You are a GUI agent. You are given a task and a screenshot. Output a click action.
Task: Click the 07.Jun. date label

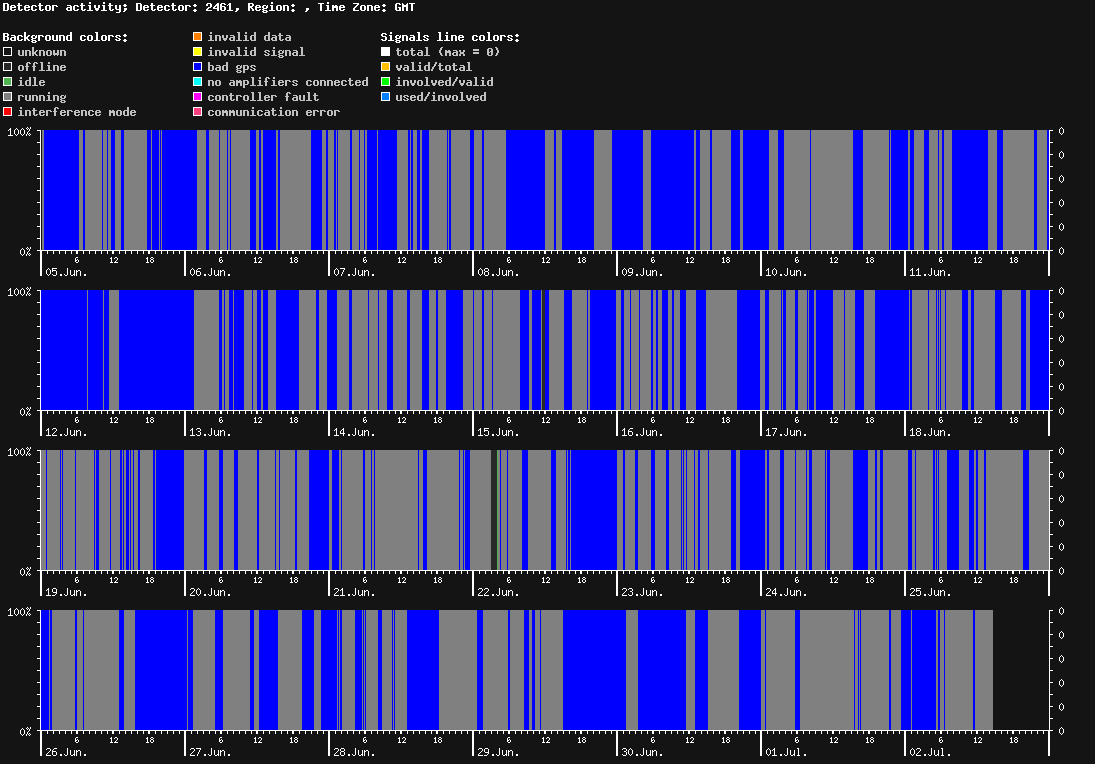click(354, 272)
